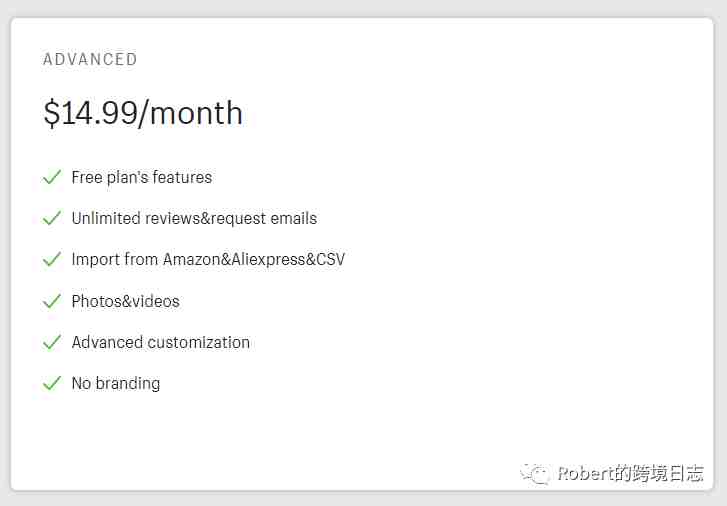Click the word month in the price
Viewport: 727px width, 506px height.
pyautogui.click(x=197, y=113)
